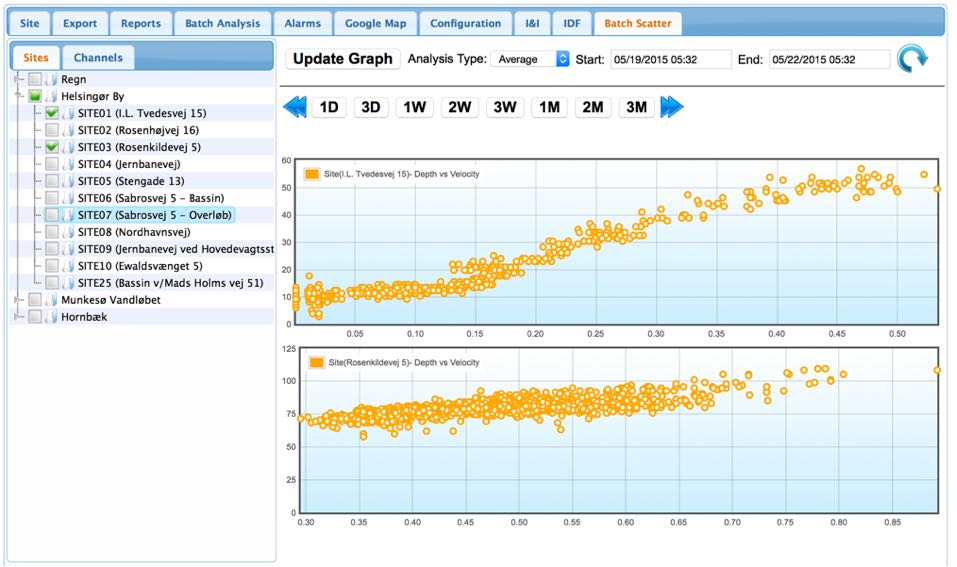The width and height of the screenshot is (957, 567).
Task: Click the site icon beside SITE25
Action: coord(68,283)
